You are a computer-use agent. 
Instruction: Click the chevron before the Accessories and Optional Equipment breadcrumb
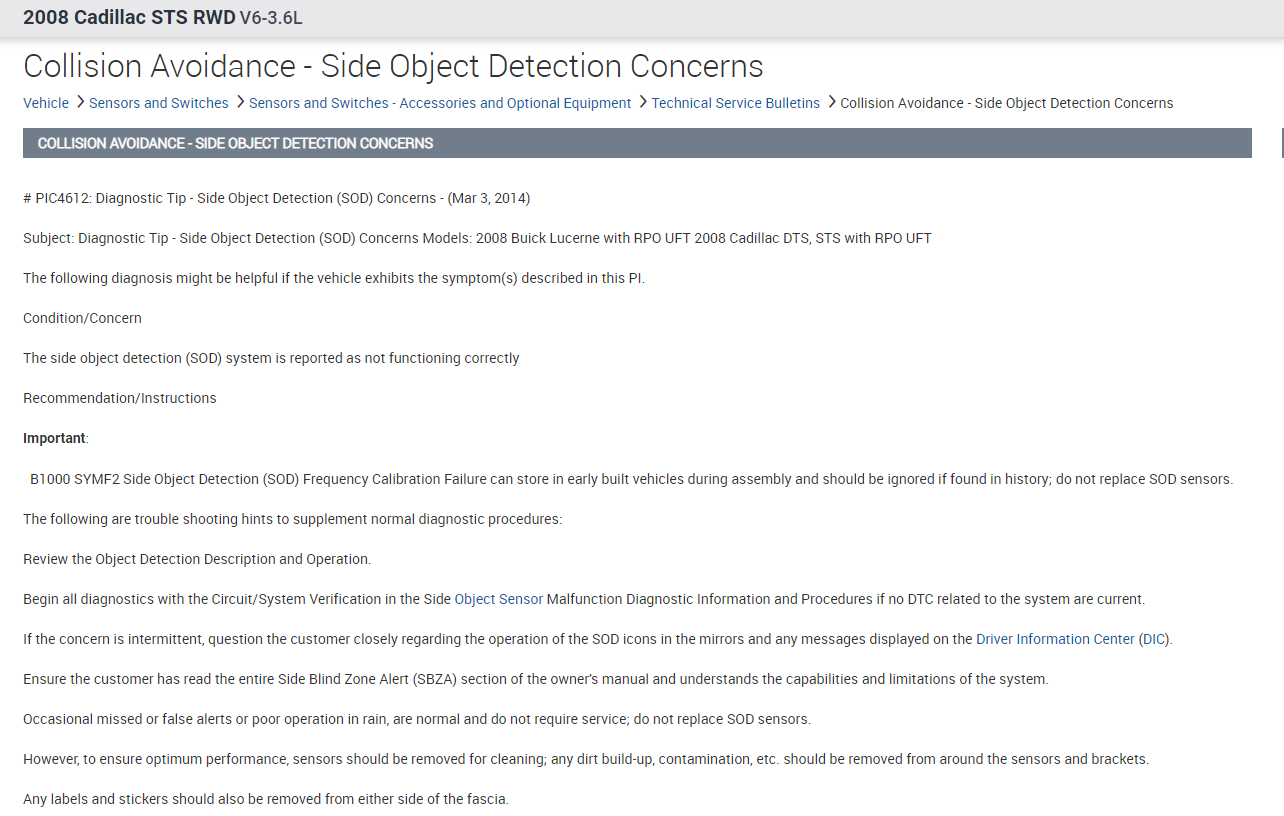[x=239, y=103]
